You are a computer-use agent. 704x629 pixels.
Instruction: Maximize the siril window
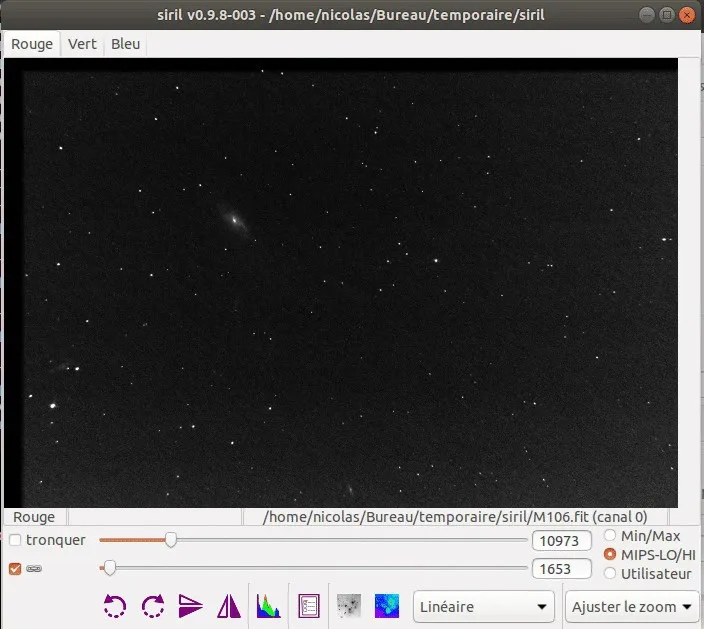pos(667,15)
